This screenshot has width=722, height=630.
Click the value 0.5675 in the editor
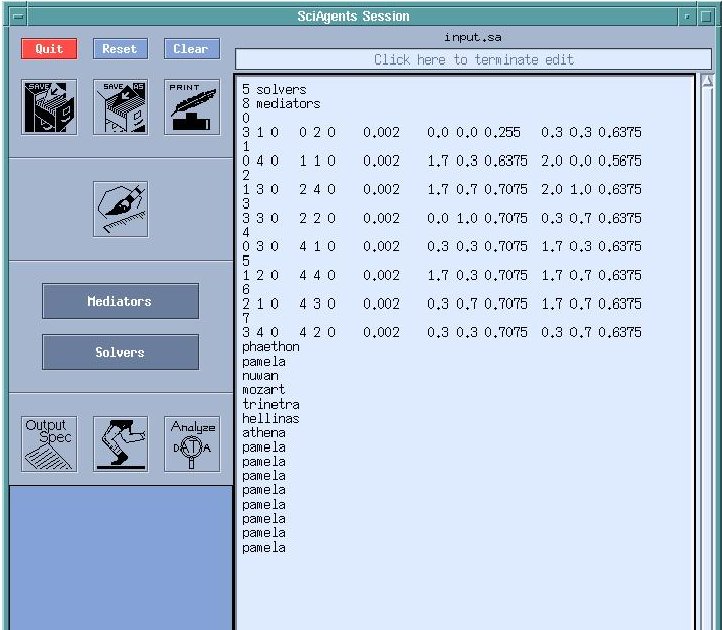(620, 161)
